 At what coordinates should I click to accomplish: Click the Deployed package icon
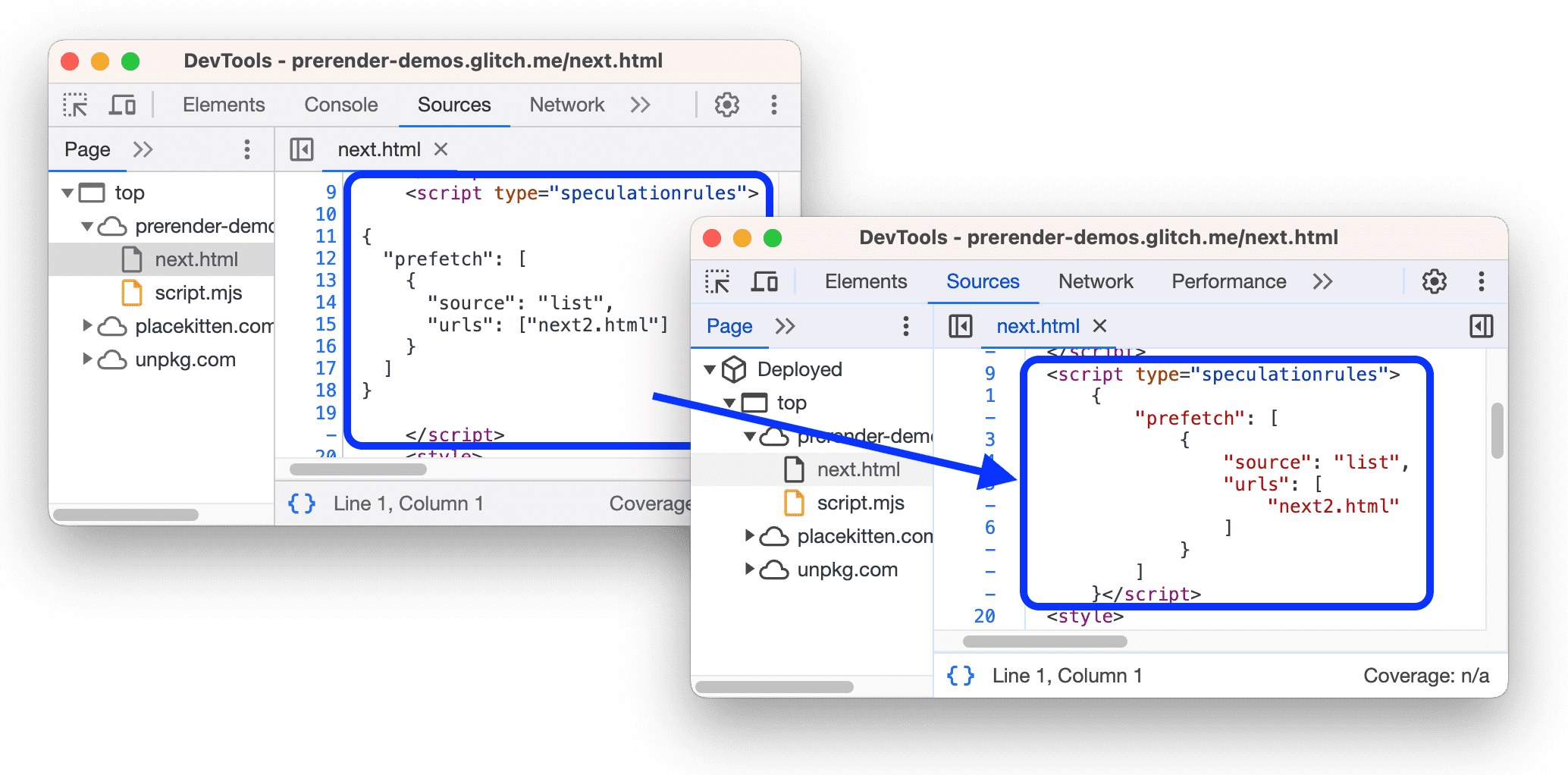[735, 369]
